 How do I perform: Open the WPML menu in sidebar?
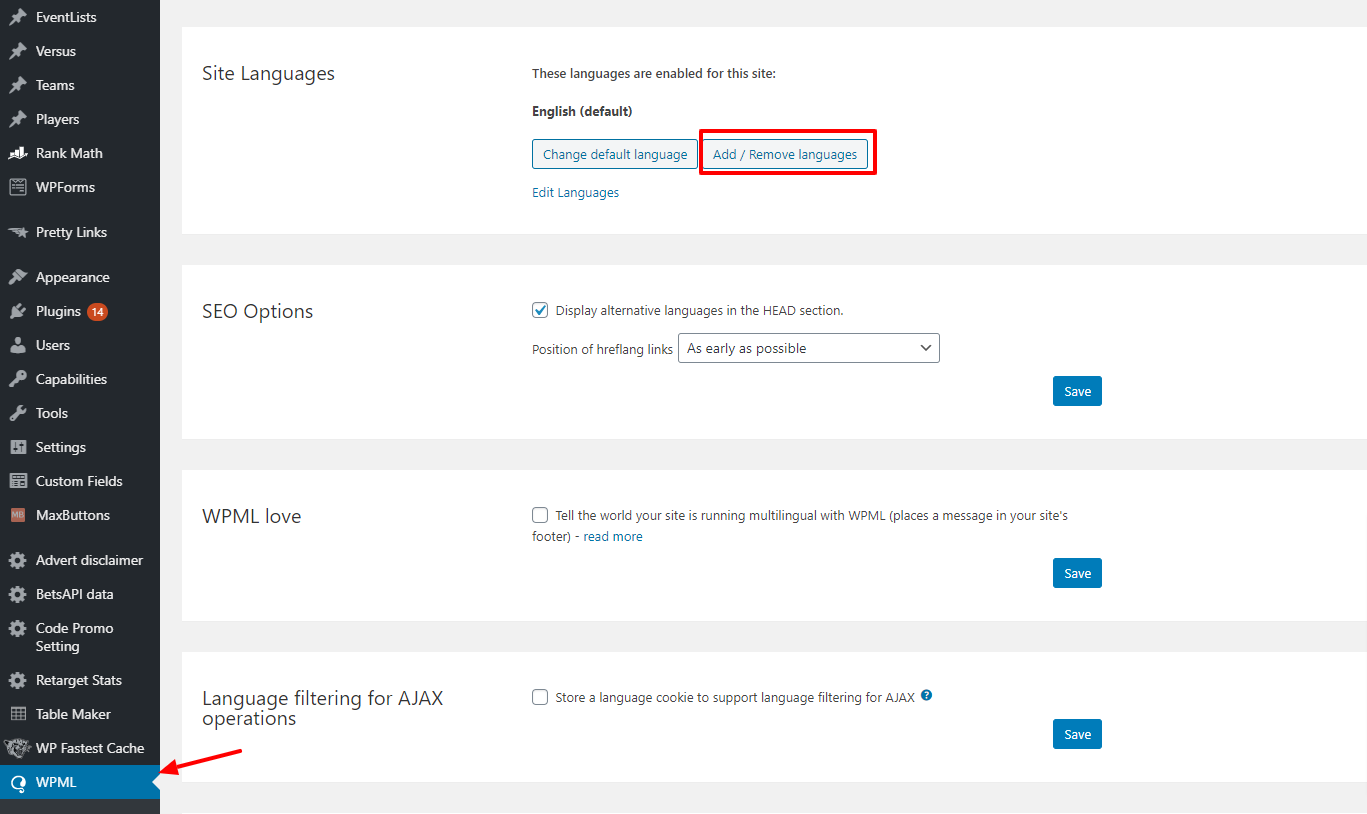[x=56, y=782]
